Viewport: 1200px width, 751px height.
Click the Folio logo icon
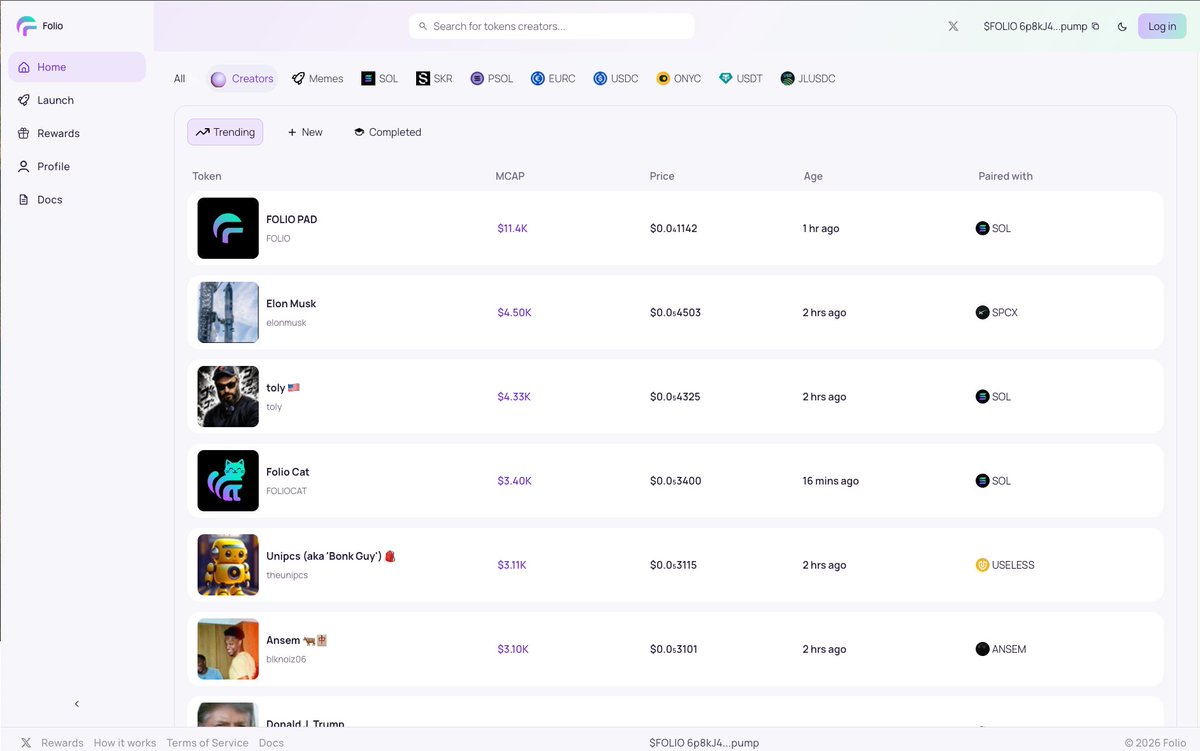point(26,26)
